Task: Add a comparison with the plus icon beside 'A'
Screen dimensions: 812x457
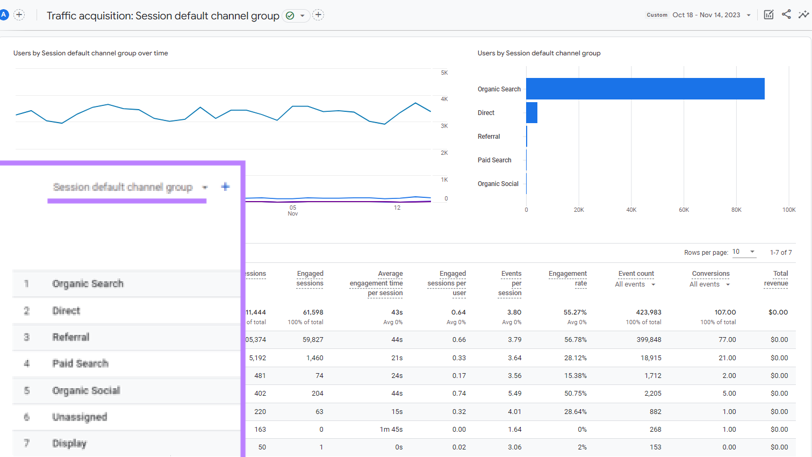Action: (19, 15)
